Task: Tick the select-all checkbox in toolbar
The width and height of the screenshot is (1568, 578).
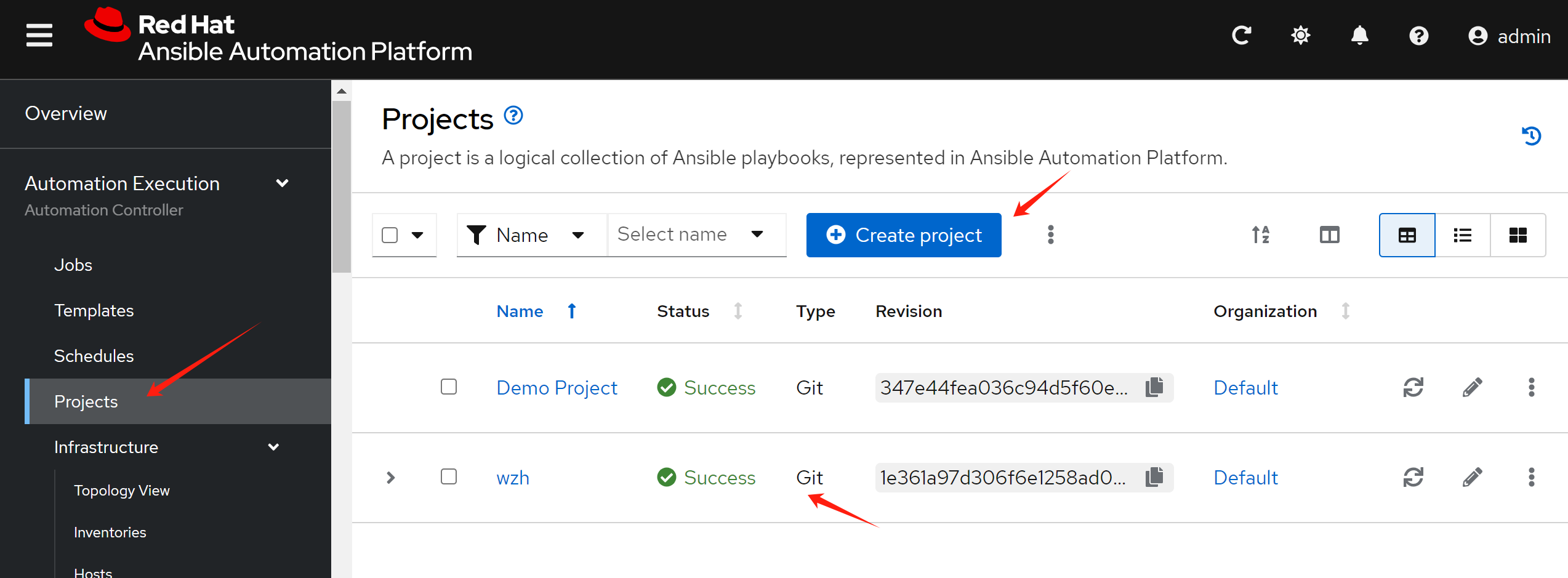Action: click(390, 235)
